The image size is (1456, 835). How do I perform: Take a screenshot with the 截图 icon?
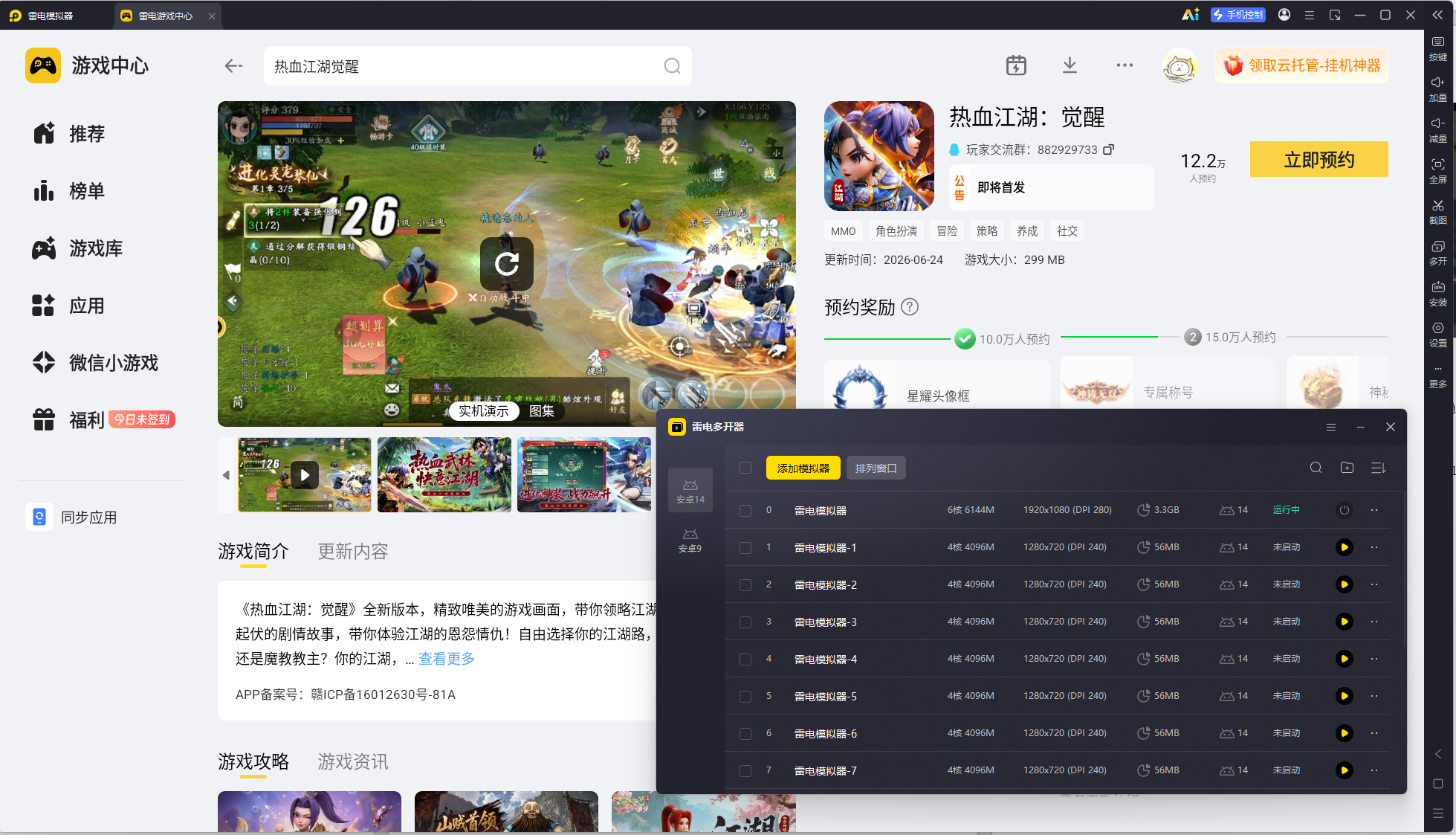(1438, 212)
